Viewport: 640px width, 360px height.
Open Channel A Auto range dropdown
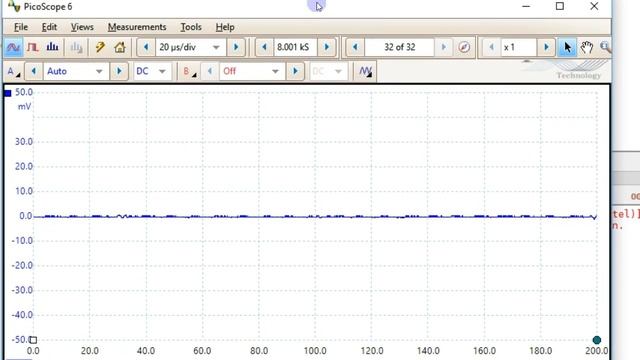(76, 71)
